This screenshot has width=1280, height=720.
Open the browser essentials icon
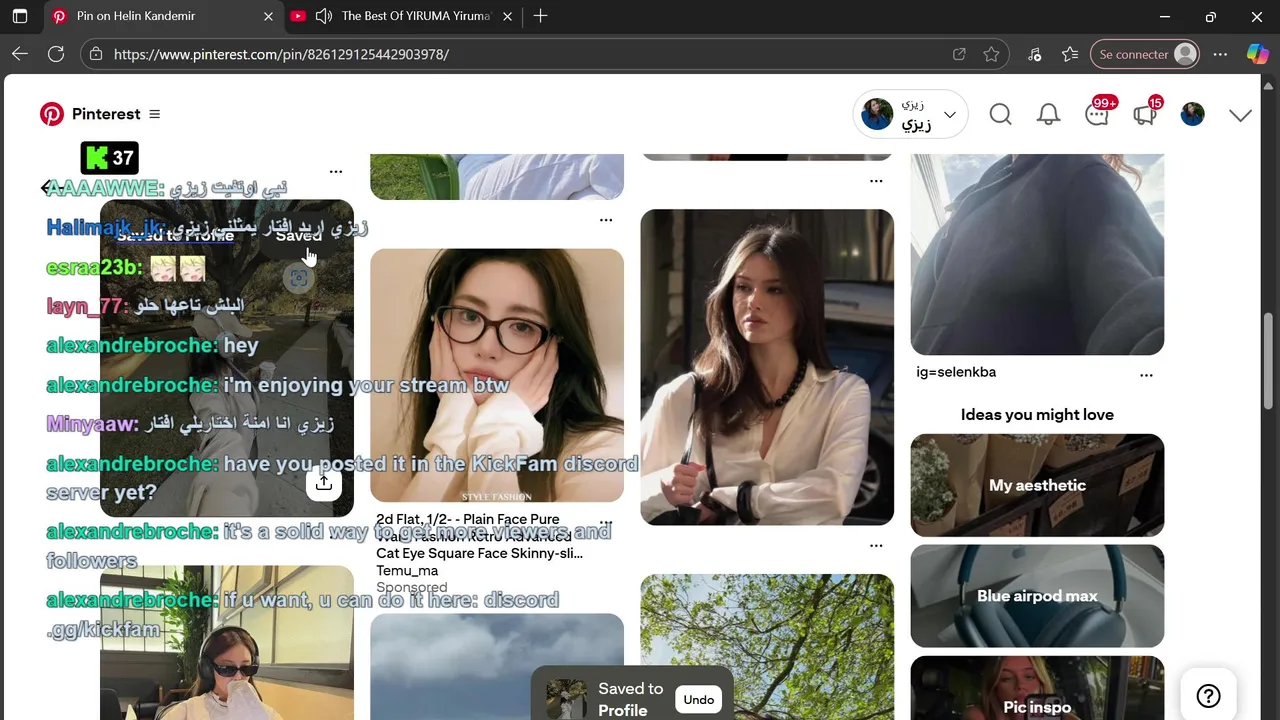(1035, 54)
